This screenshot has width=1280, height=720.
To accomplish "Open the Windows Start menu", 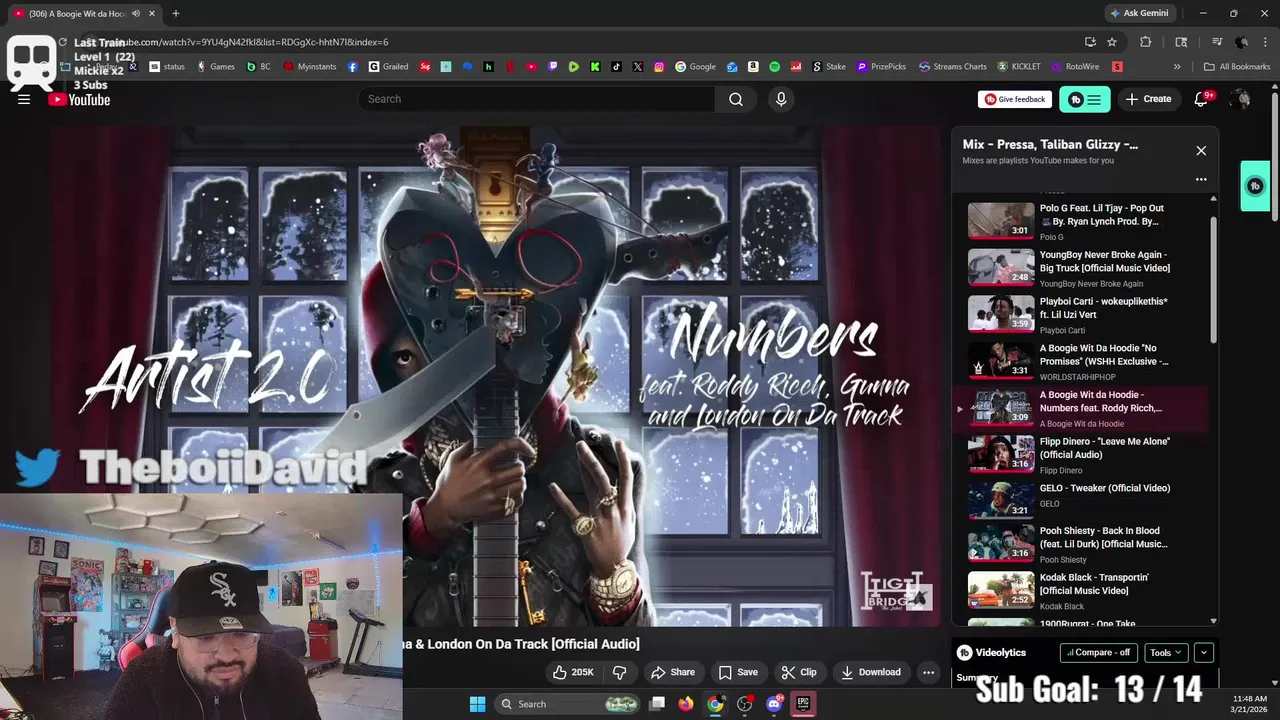I will 477,704.
